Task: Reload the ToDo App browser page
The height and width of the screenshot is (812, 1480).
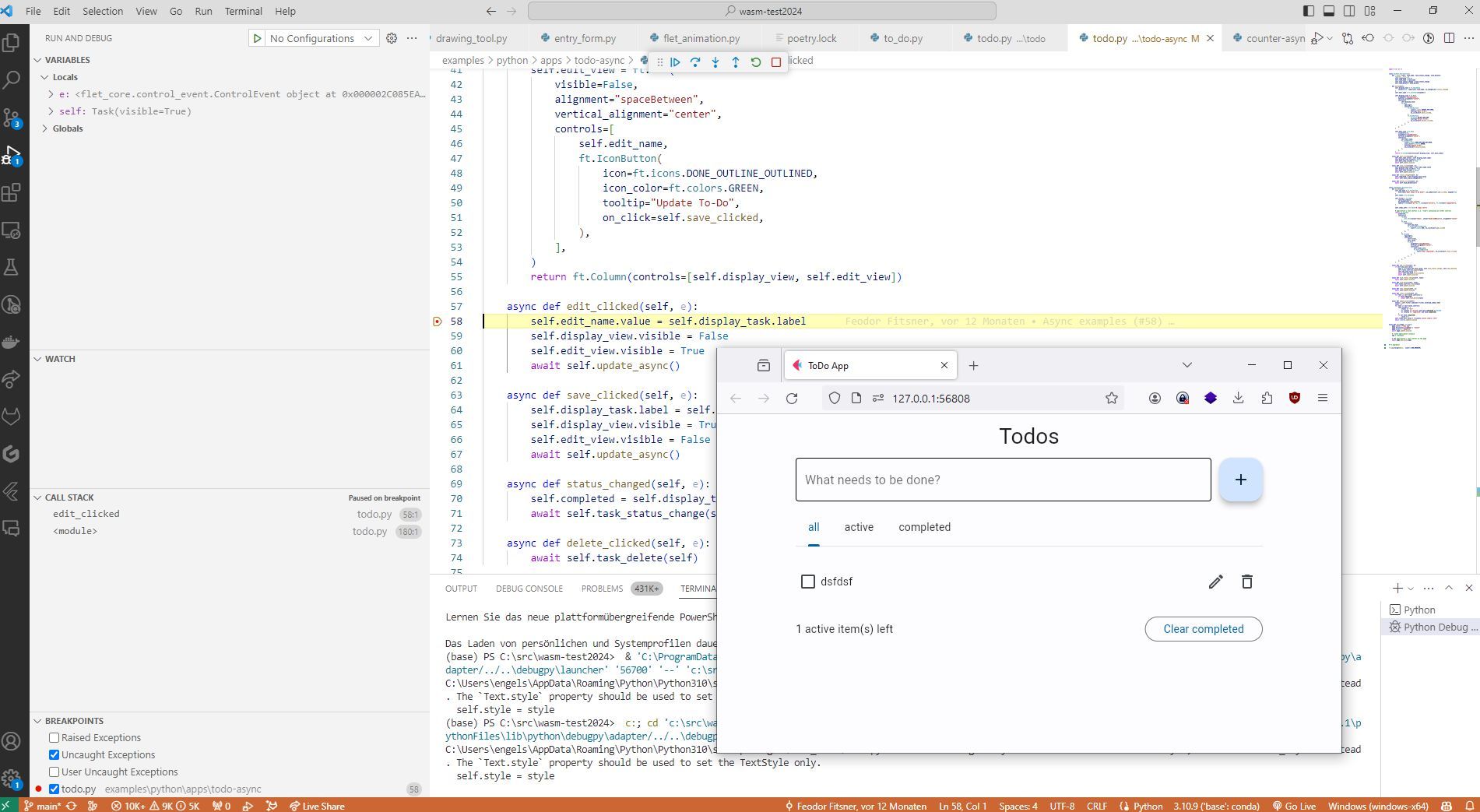Action: click(x=792, y=398)
